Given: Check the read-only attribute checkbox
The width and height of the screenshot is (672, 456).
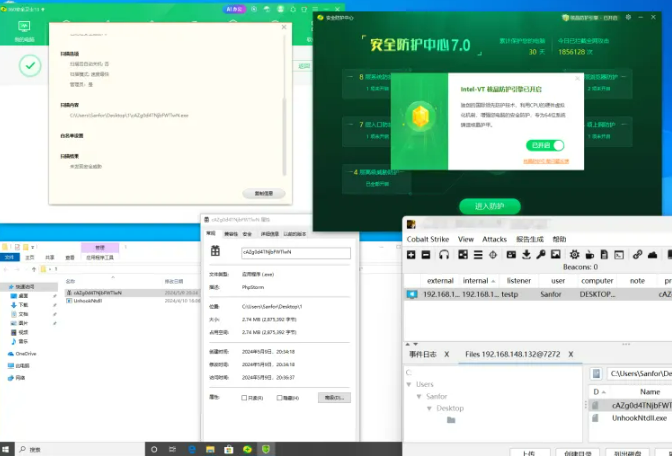Looking at the screenshot, I should [x=244, y=398].
